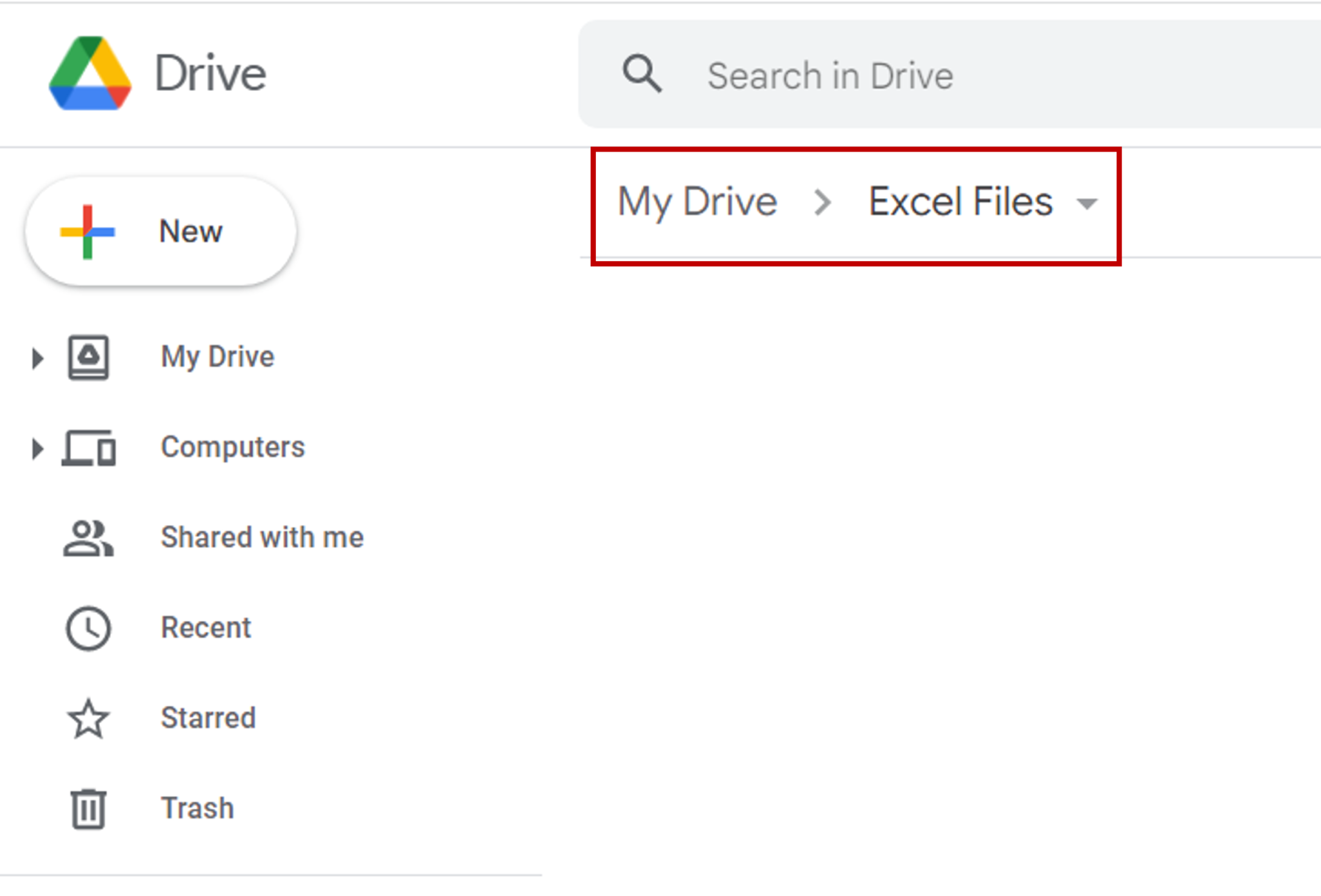Click the My Drive sidebar icon
Screen dimensions: 1321x896
pyautogui.click(x=88, y=357)
